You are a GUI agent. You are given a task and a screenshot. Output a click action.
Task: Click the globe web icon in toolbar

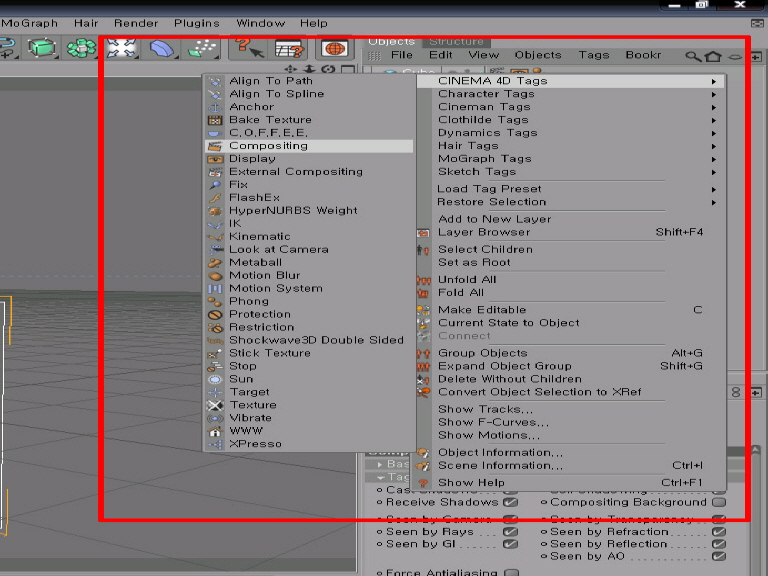tap(335, 48)
